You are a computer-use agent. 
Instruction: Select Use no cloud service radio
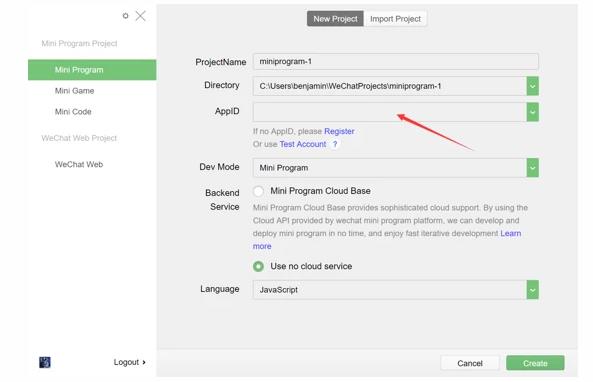[258, 266]
